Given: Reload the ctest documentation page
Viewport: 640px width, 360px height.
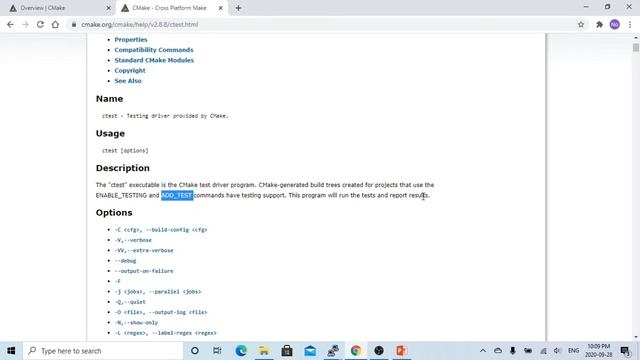Looking at the screenshot, I should (40, 24).
